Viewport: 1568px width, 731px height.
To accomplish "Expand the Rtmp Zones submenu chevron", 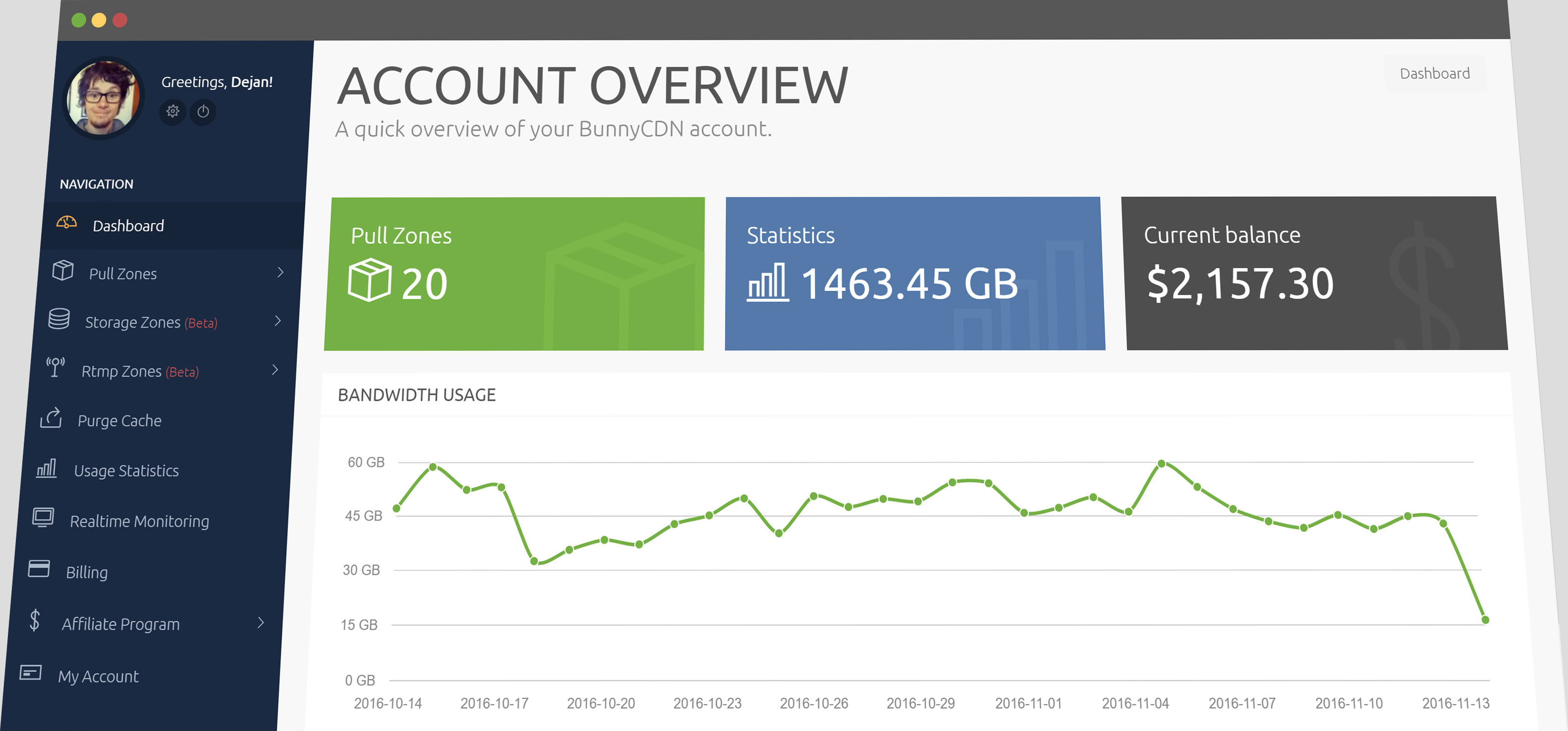I will point(275,369).
